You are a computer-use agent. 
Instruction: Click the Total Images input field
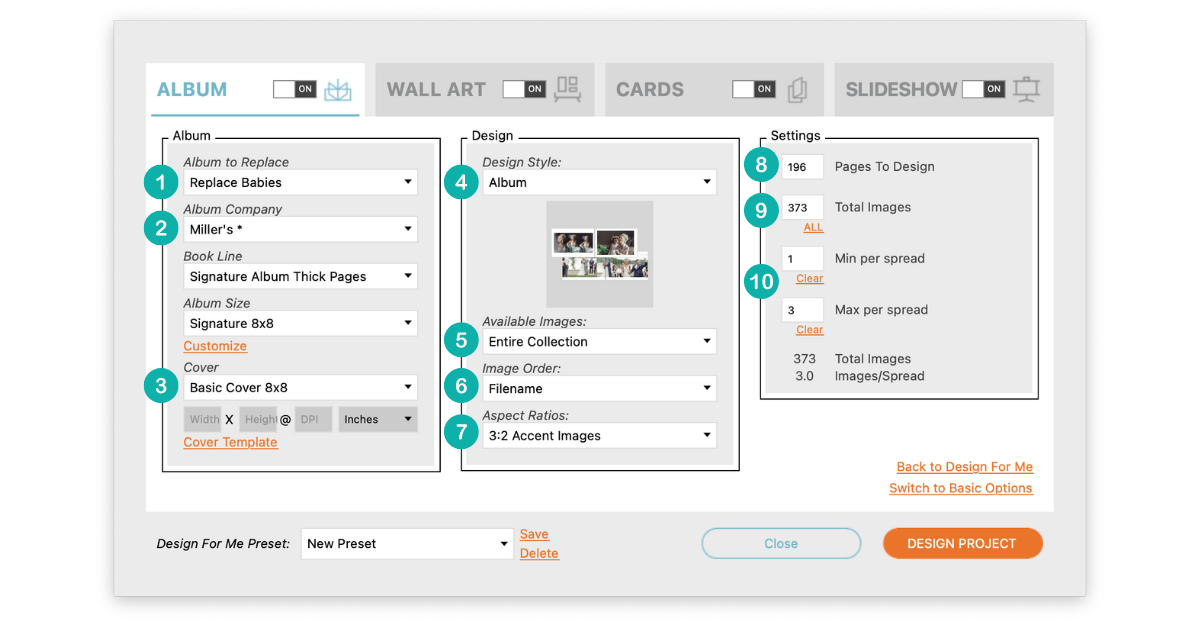coord(802,208)
